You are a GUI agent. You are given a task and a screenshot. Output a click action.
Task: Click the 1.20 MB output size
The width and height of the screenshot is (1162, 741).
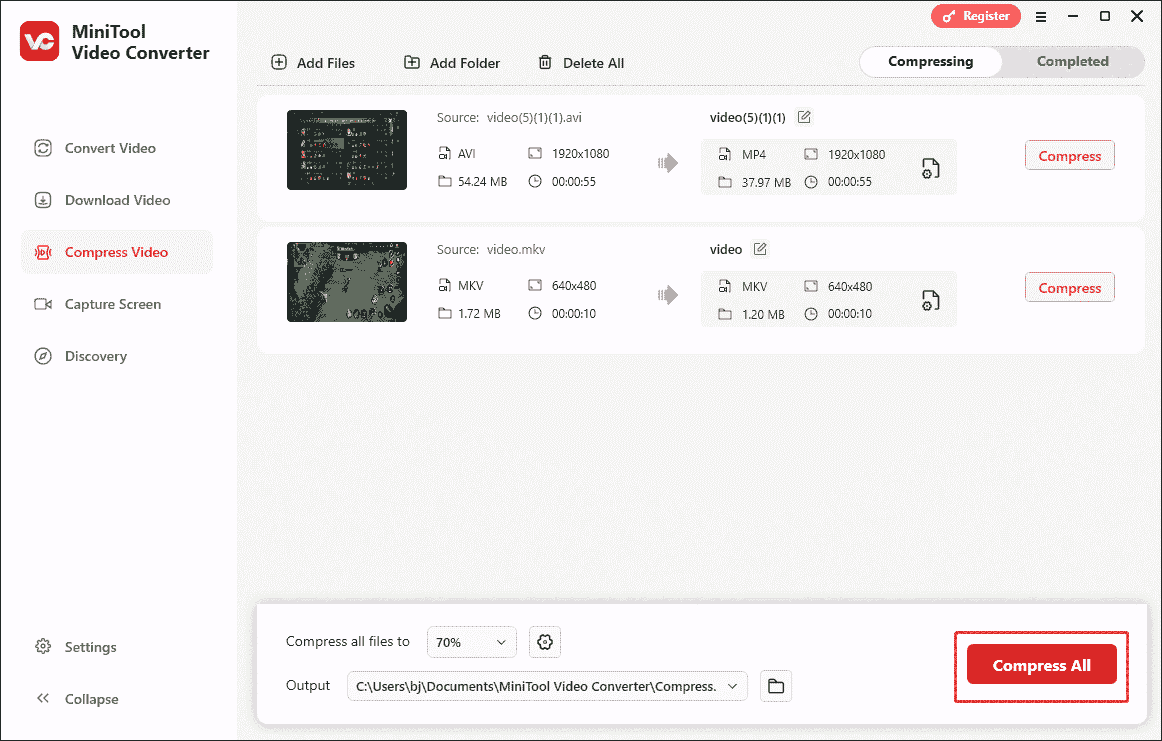tap(763, 314)
